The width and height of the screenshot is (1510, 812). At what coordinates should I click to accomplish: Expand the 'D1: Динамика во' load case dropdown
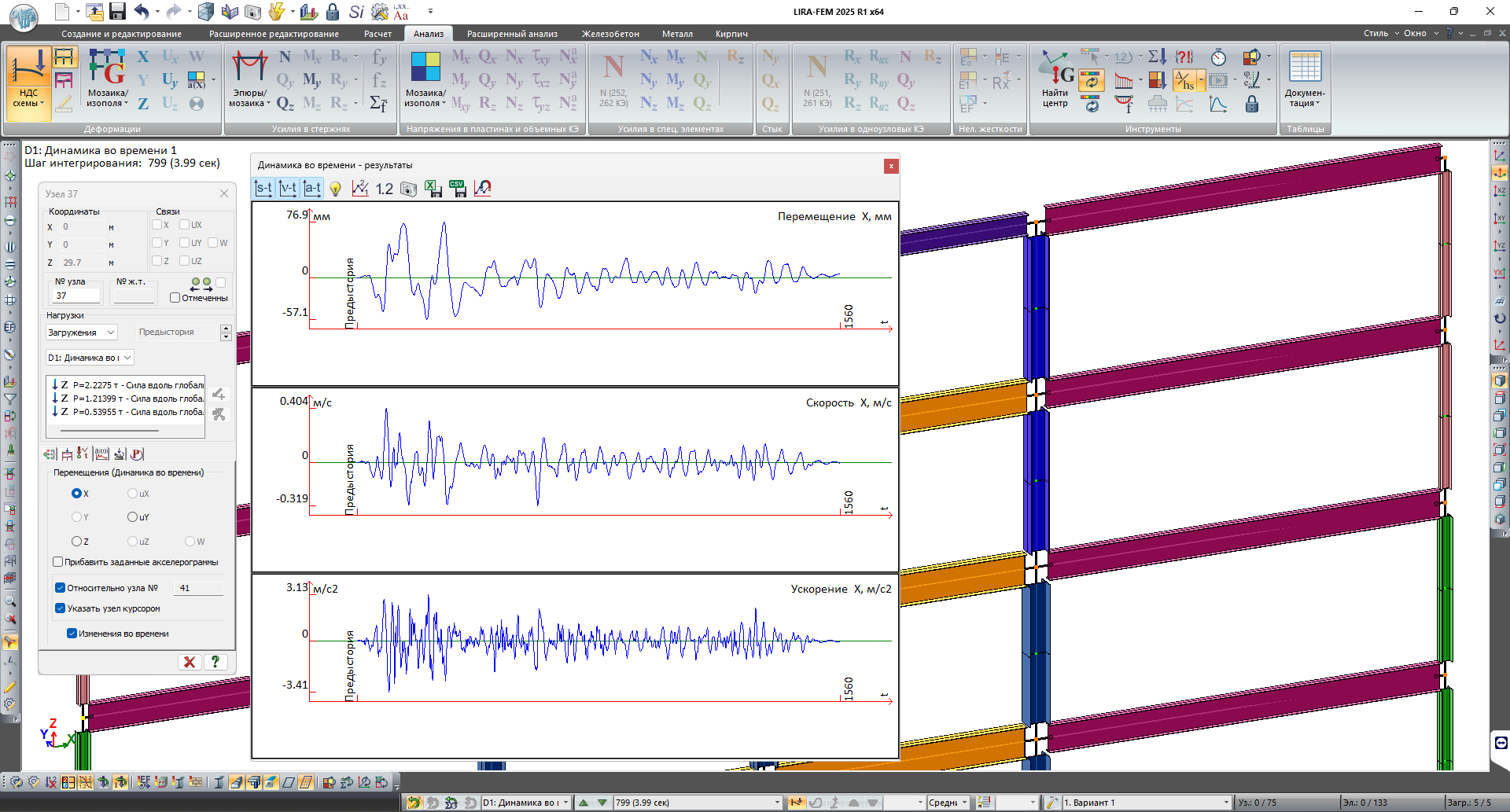(90, 358)
